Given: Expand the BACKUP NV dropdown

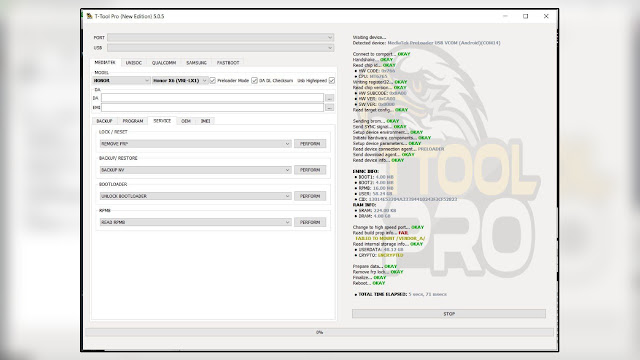Looking at the screenshot, I should pyautogui.click(x=196, y=170).
